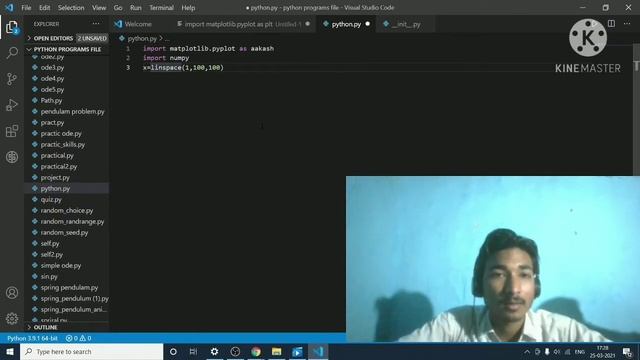Split the editor to the right
640x360 pixels.
click(611, 24)
